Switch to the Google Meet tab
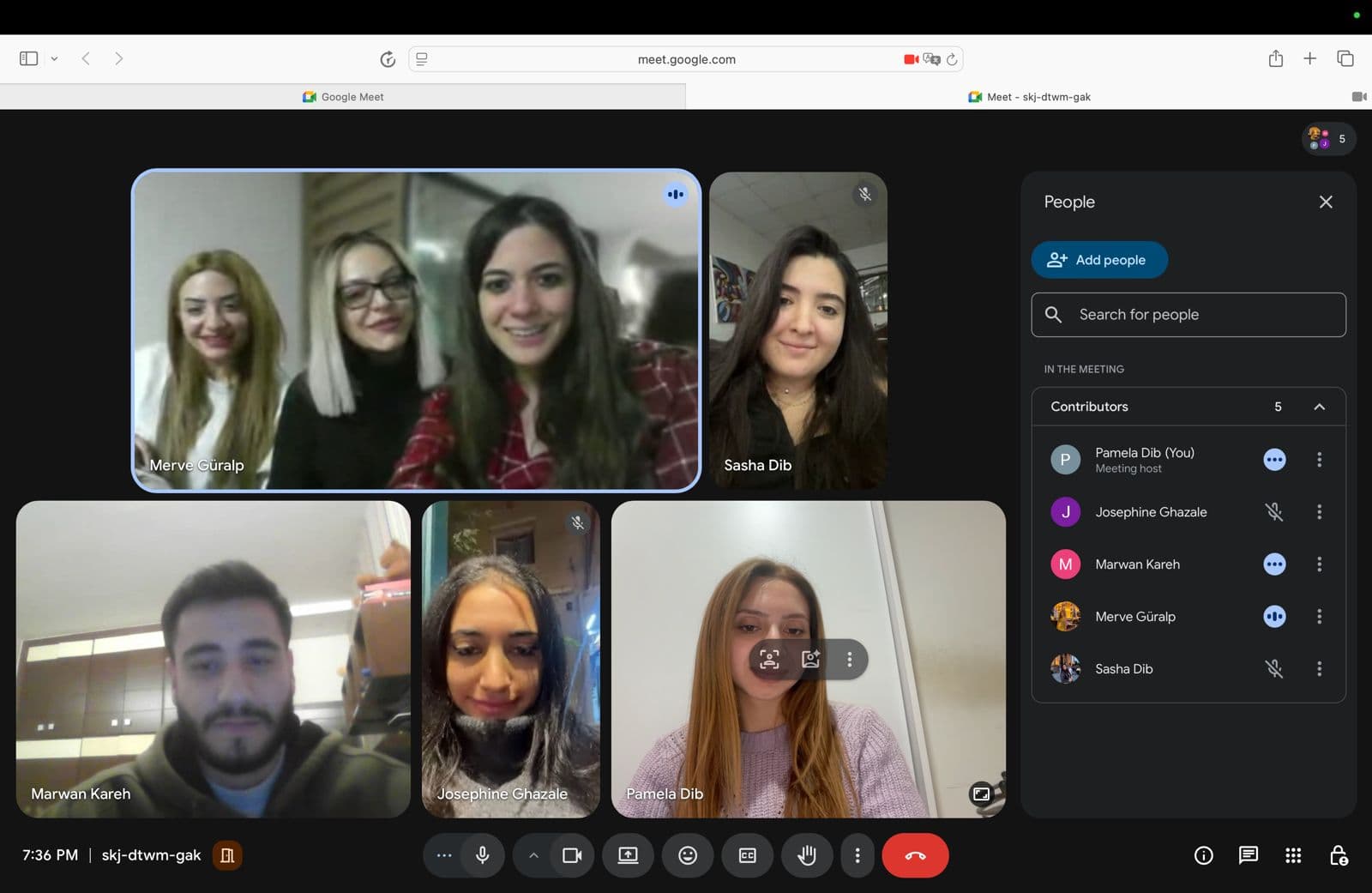This screenshot has width=1372, height=893. click(343, 97)
